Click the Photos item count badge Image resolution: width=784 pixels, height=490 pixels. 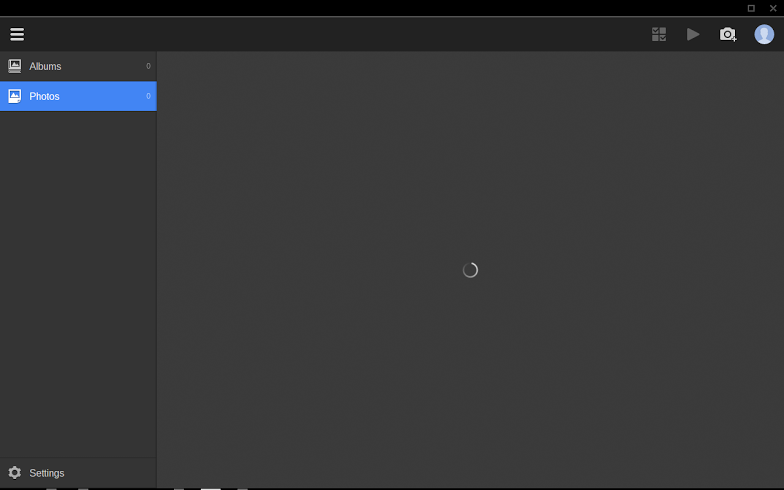tap(148, 96)
